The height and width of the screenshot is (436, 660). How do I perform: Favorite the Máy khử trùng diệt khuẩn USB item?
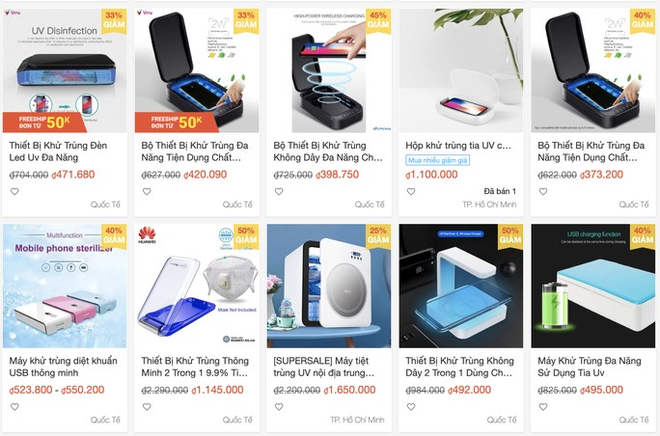(x=15, y=407)
